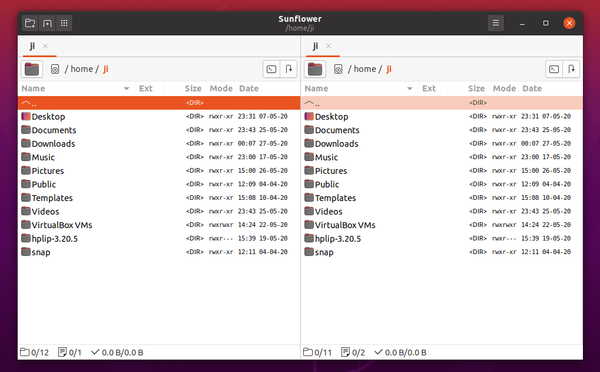This screenshot has height=372, width=600.
Task: Open the commands grid icon in header bar
Action: click(x=64, y=23)
